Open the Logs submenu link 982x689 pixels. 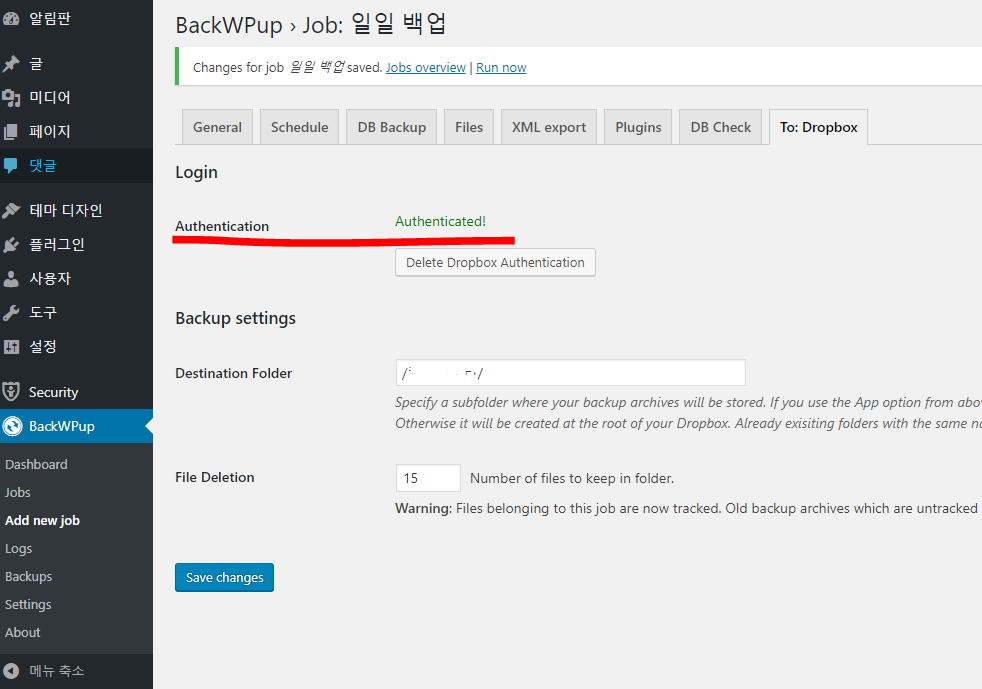[18, 549]
